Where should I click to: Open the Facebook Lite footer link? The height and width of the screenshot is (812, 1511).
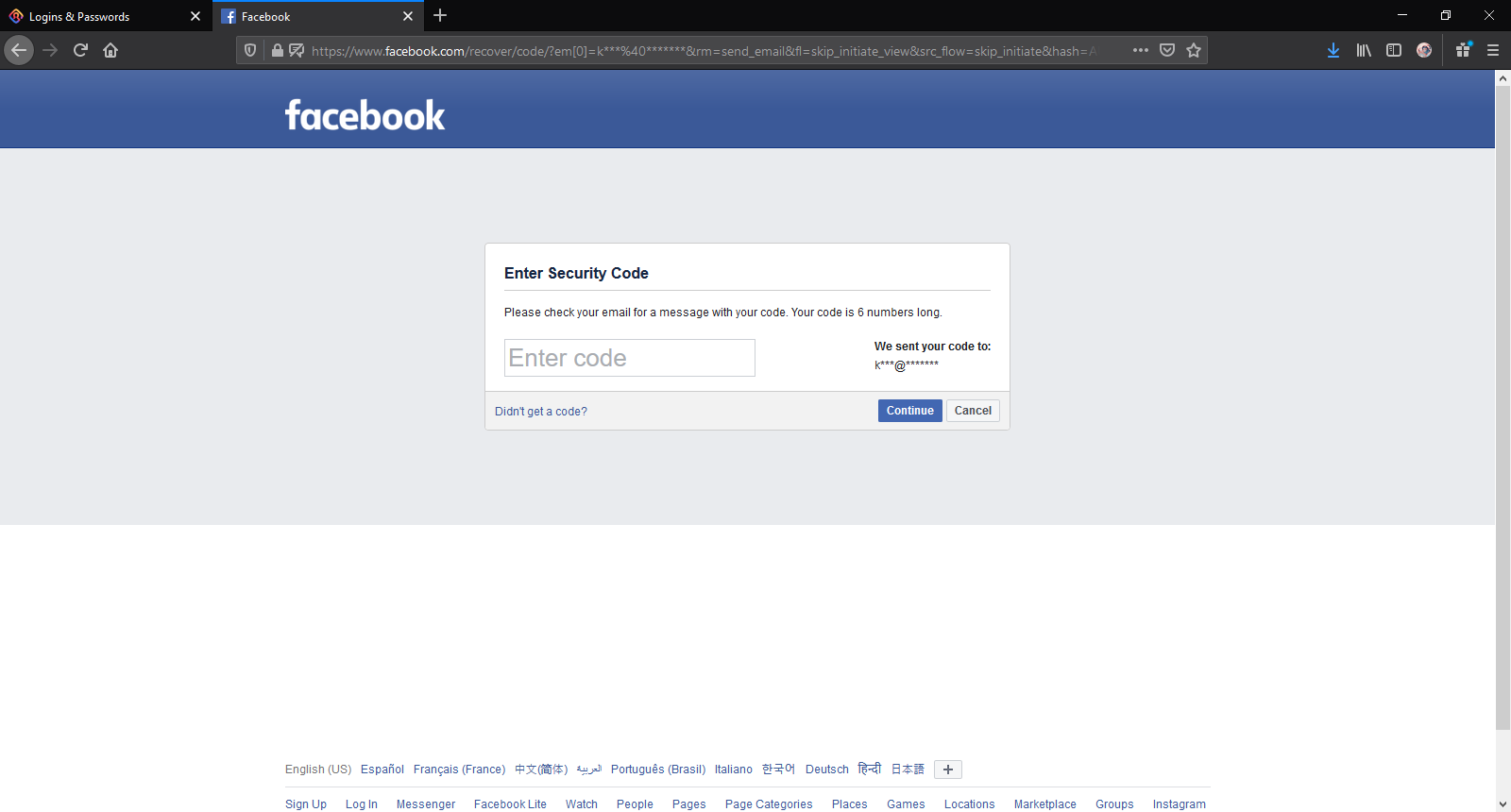point(510,804)
